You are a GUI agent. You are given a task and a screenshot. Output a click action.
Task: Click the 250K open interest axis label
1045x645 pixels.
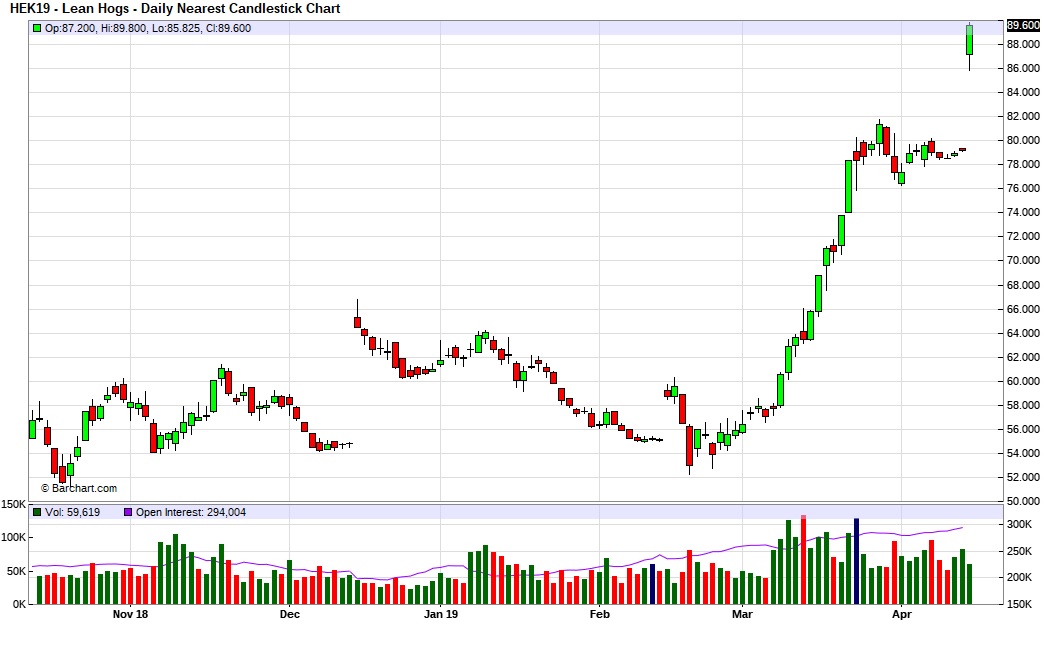(x=1019, y=551)
